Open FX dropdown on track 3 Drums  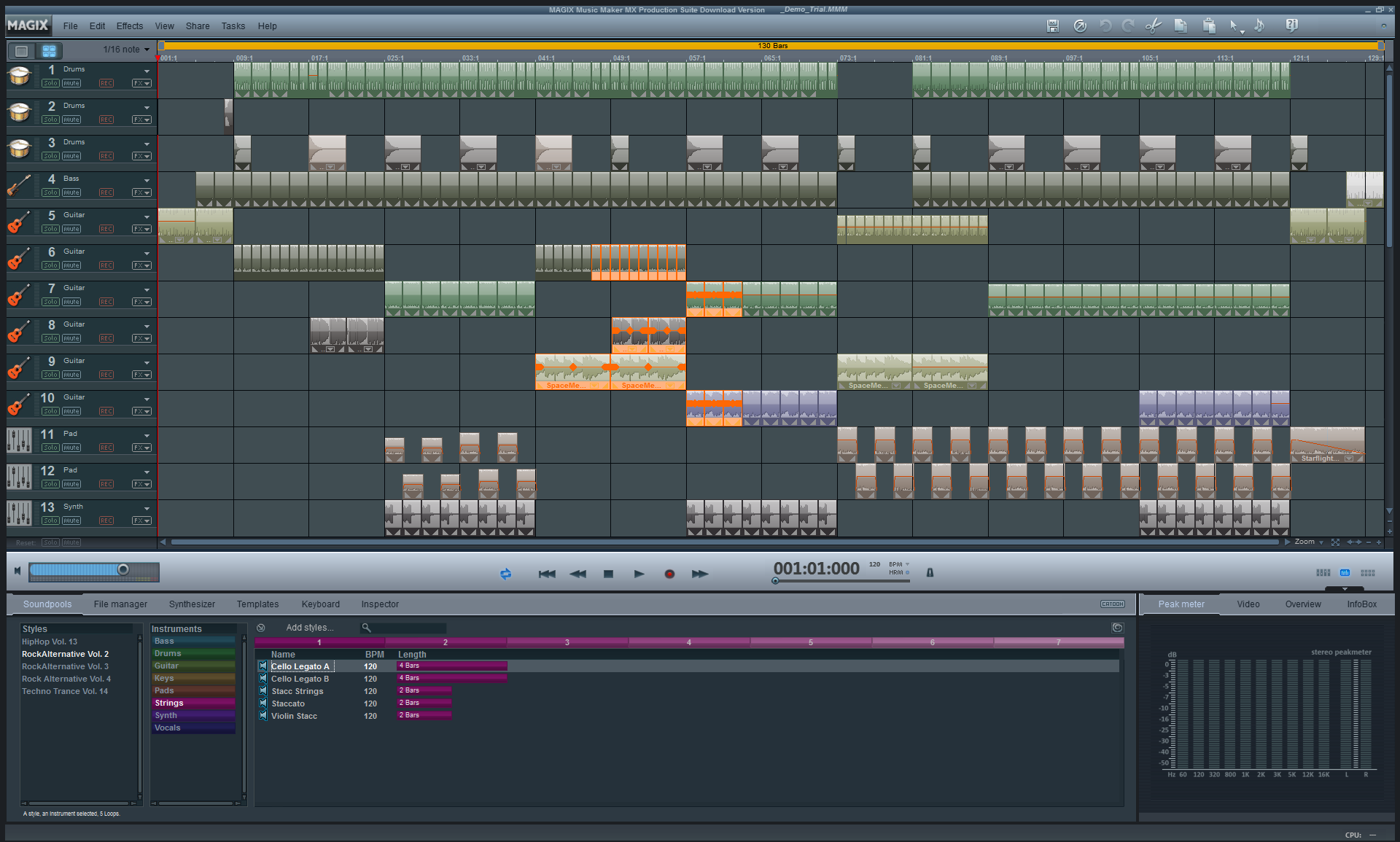tap(141, 156)
